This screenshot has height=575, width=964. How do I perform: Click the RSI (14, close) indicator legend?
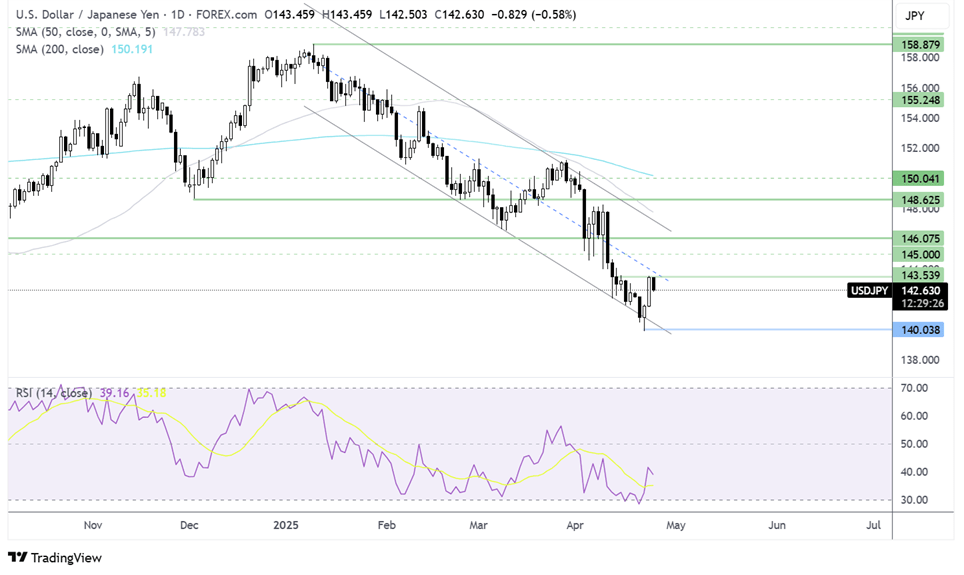(x=53, y=392)
